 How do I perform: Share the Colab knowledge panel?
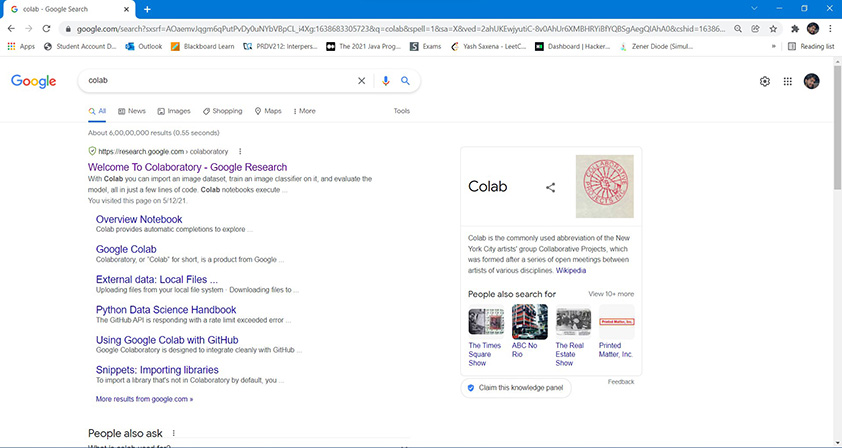[x=550, y=187]
